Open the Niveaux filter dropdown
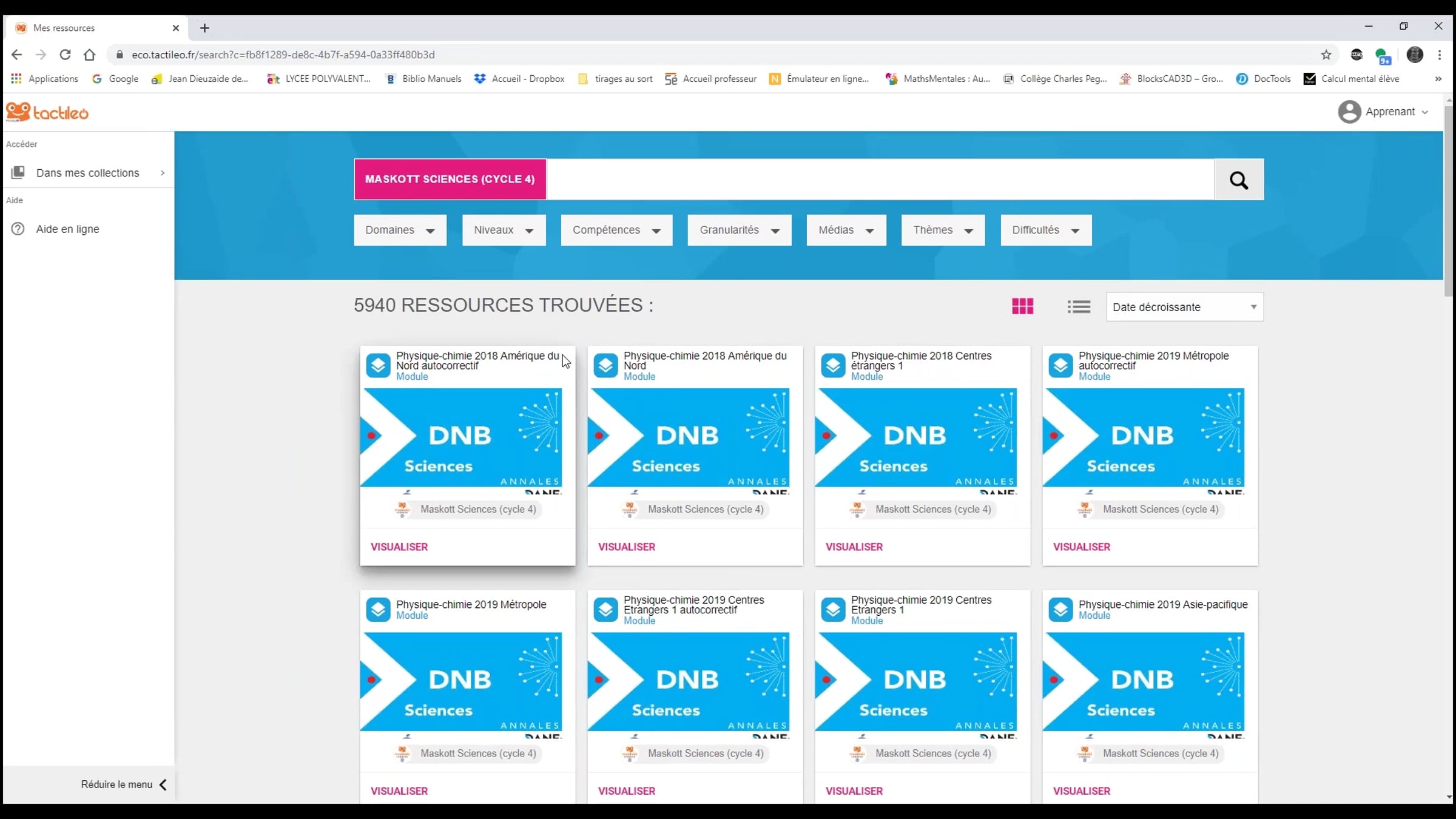 coord(504,230)
